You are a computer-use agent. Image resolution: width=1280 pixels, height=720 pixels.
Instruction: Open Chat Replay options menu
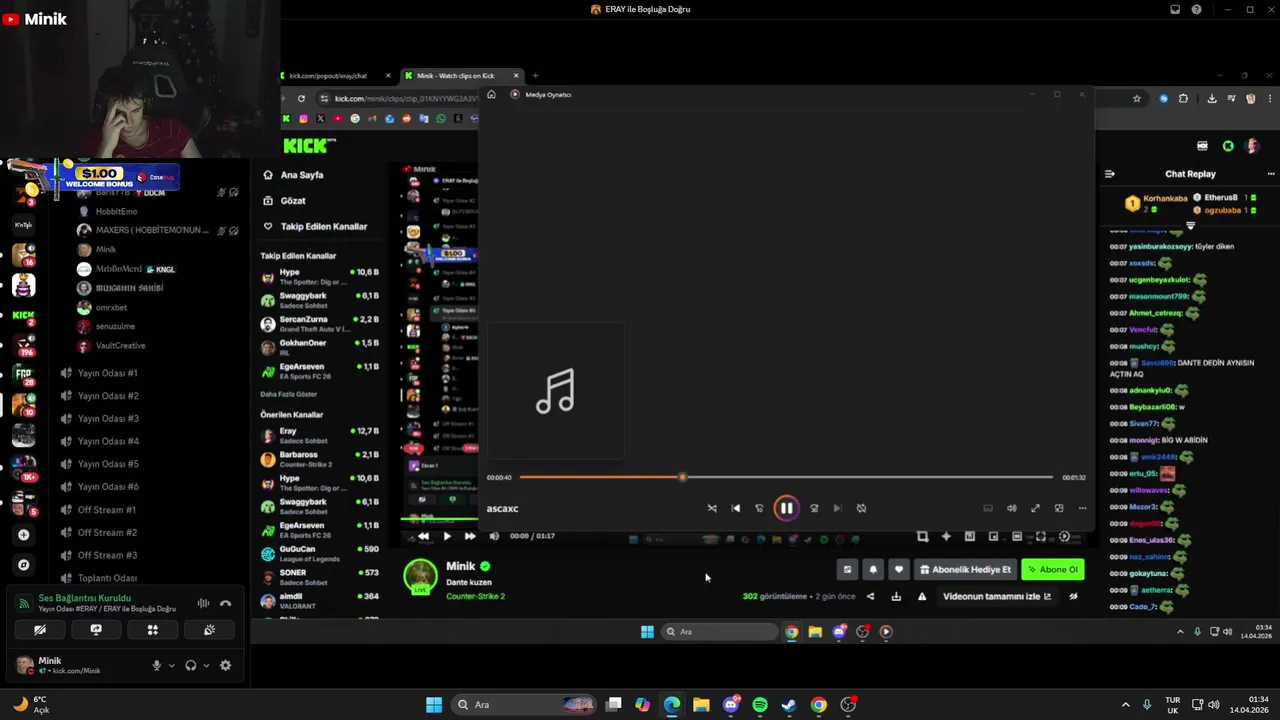click(x=1271, y=174)
